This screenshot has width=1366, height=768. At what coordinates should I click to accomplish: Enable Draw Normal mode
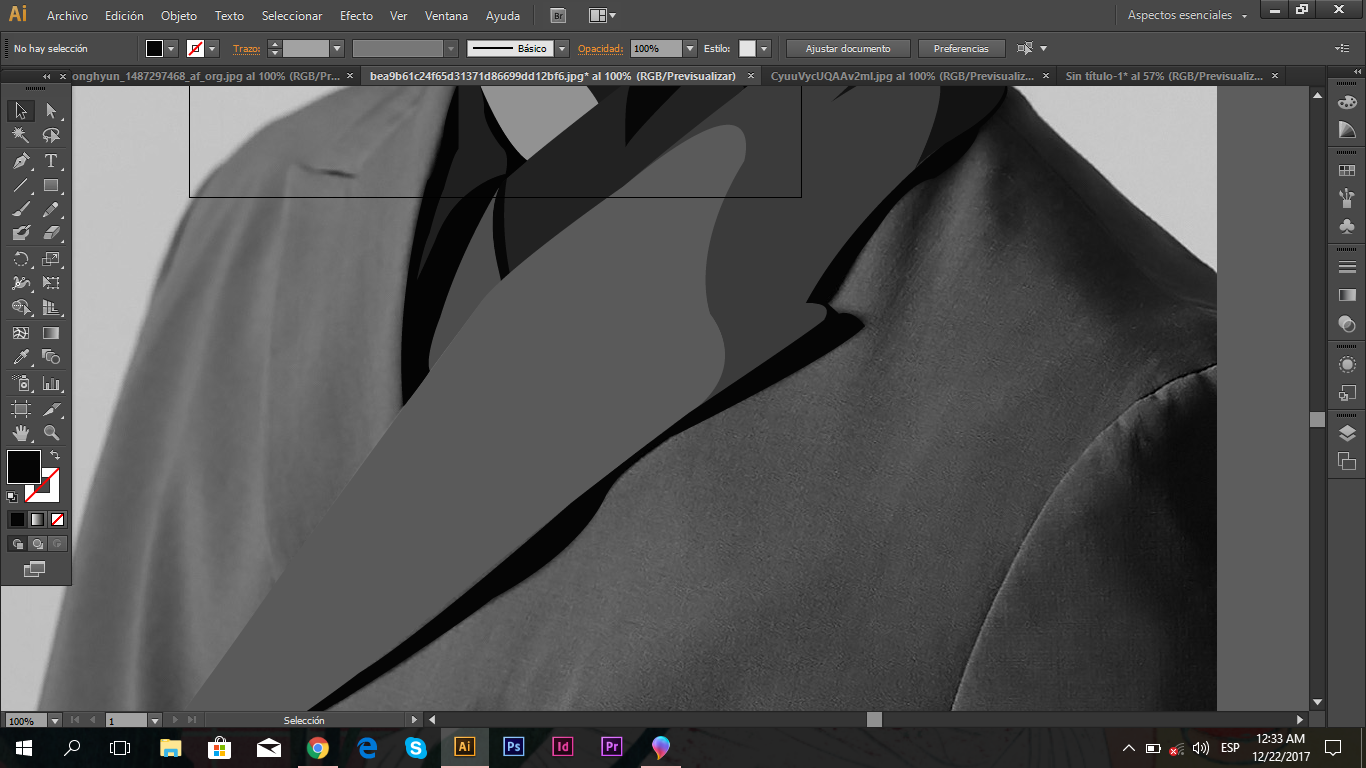coord(17,544)
